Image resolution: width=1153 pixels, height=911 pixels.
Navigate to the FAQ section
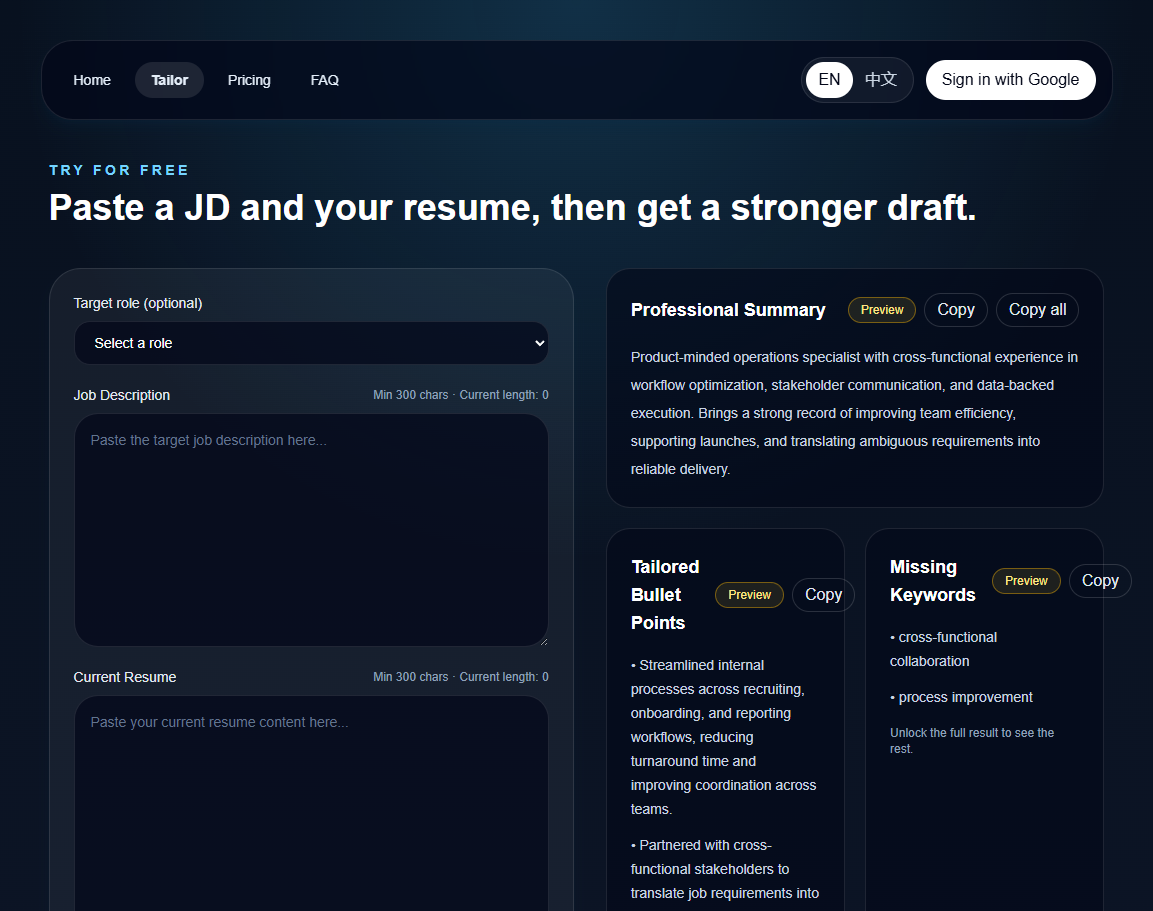[x=324, y=79]
